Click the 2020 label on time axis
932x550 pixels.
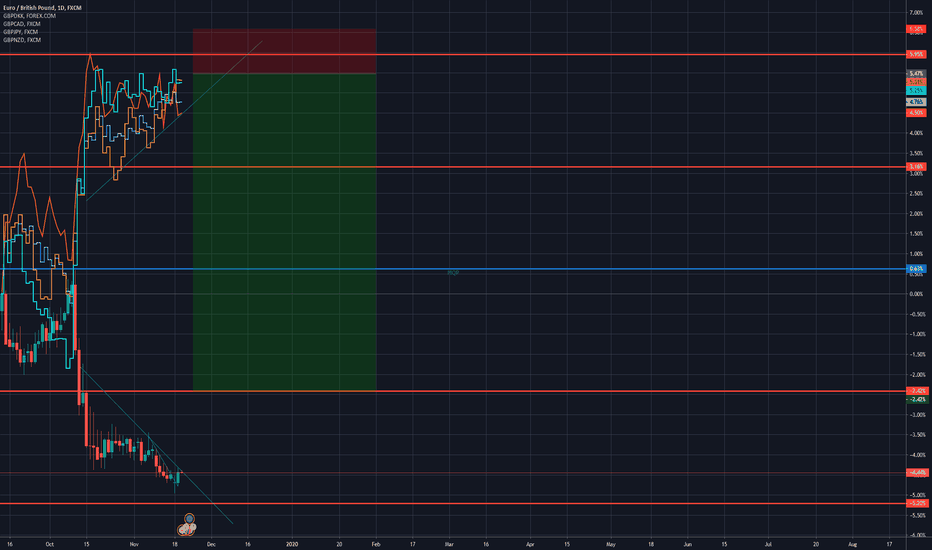pyautogui.click(x=292, y=543)
